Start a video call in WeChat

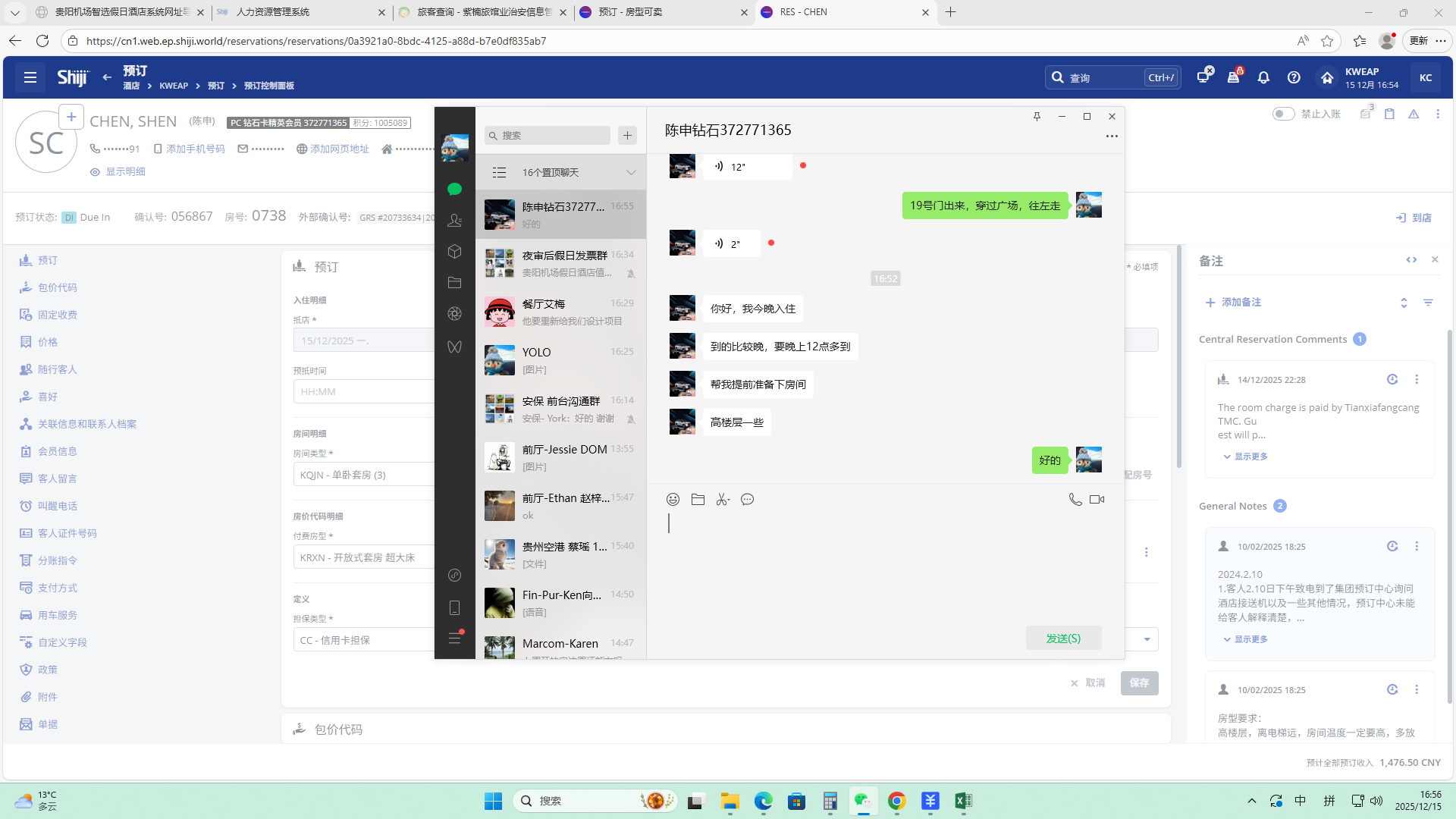[x=1097, y=499]
